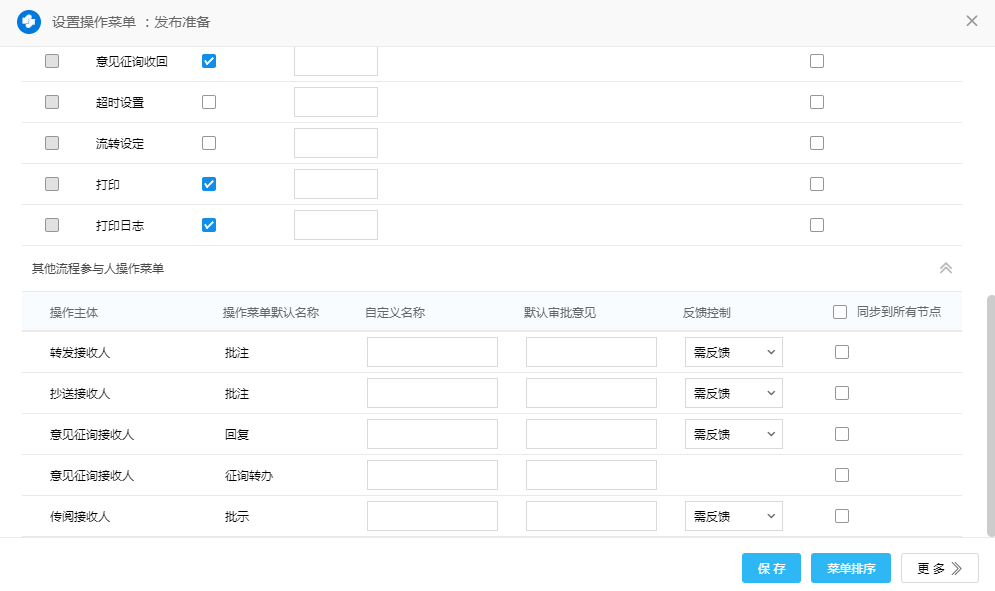Check the 同步到所有节点 header checkbox
Image resolution: width=995 pixels, height=591 pixels.
(x=840, y=312)
